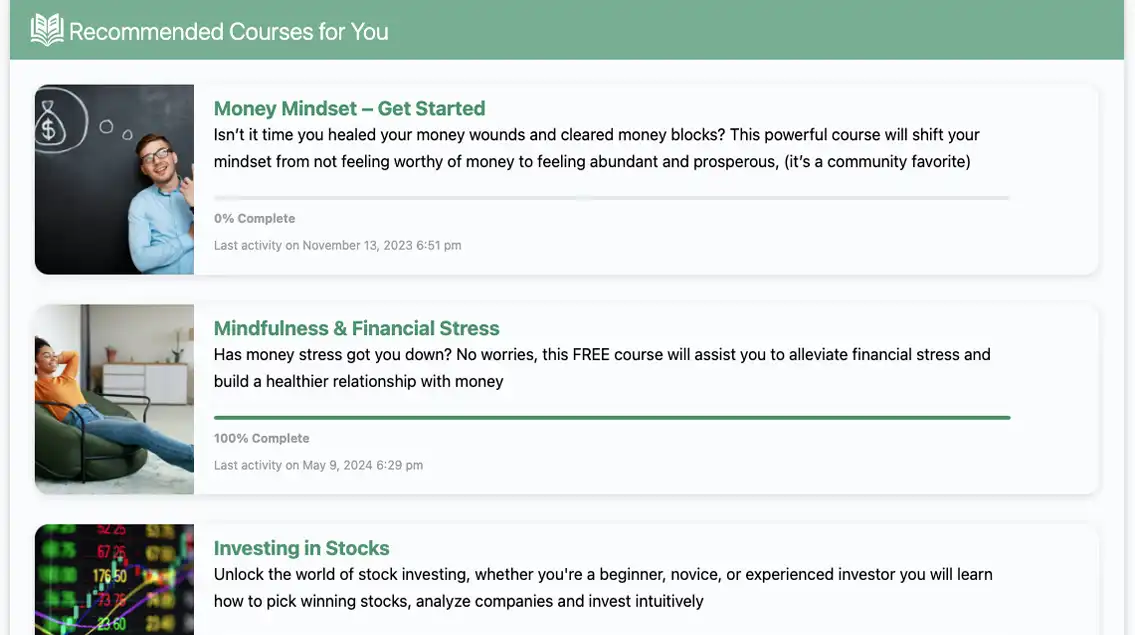Click the 0% Complete label
The height and width of the screenshot is (635, 1135).
[254, 219]
